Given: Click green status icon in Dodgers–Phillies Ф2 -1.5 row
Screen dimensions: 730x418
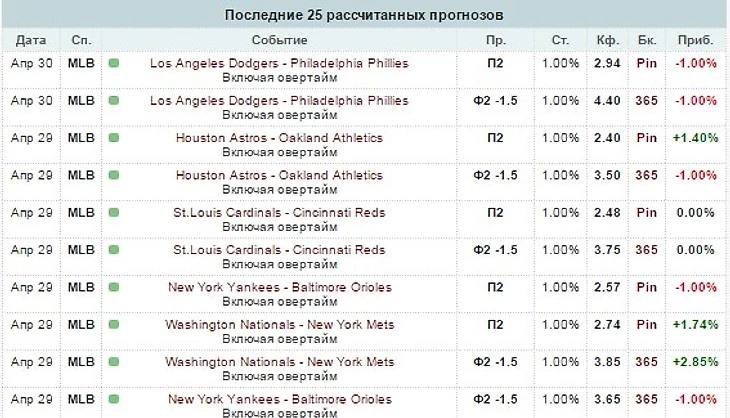Looking at the screenshot, I should tap(113, 101).
